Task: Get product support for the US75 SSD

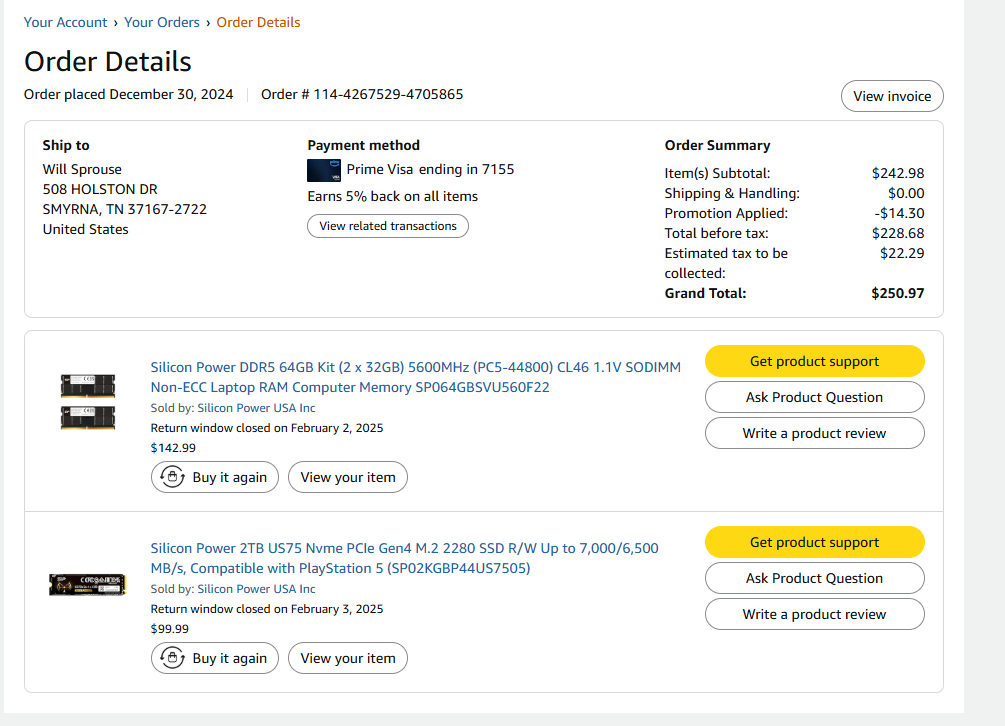Action: pos(814,542)
